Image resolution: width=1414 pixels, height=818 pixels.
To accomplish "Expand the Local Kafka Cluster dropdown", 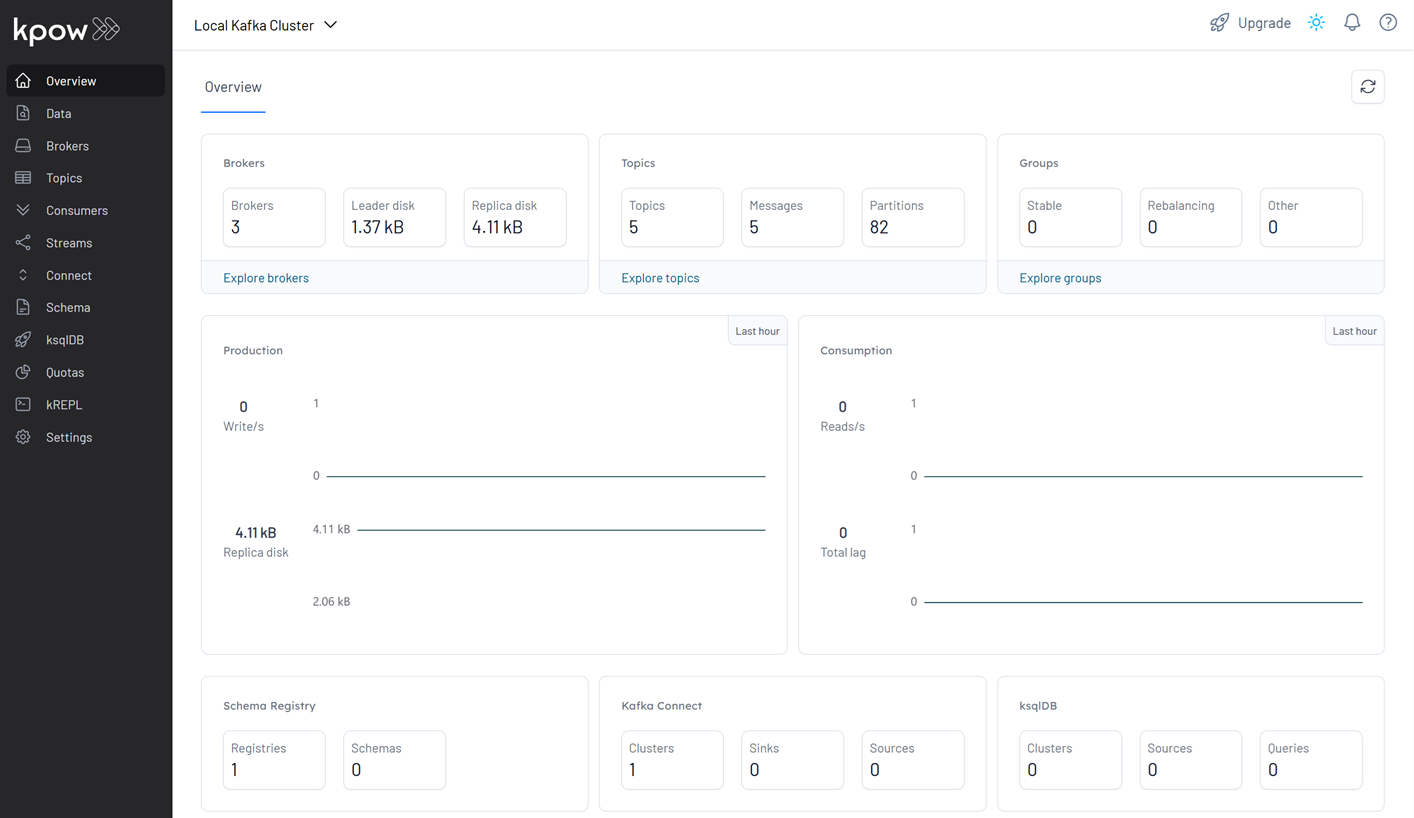I will [266, 25].
